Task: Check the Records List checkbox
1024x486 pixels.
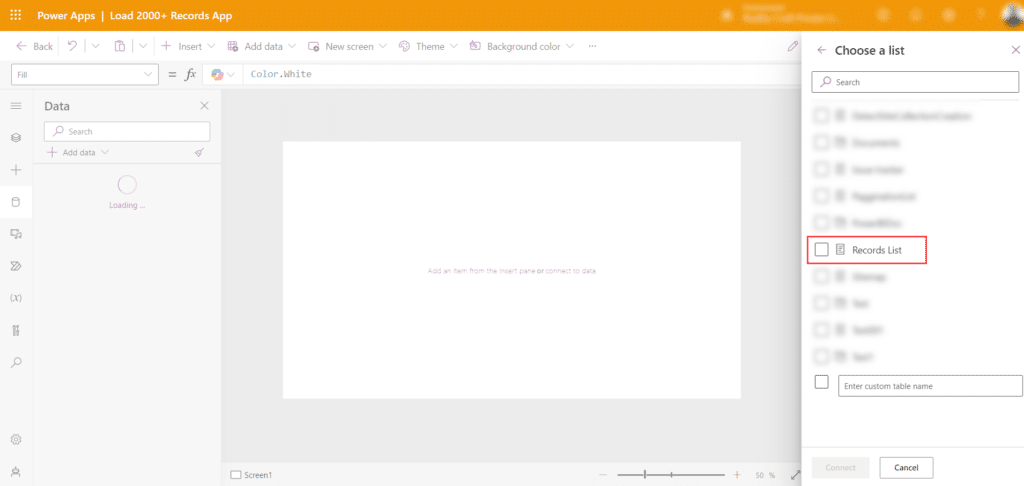Action: coord(821,249)
